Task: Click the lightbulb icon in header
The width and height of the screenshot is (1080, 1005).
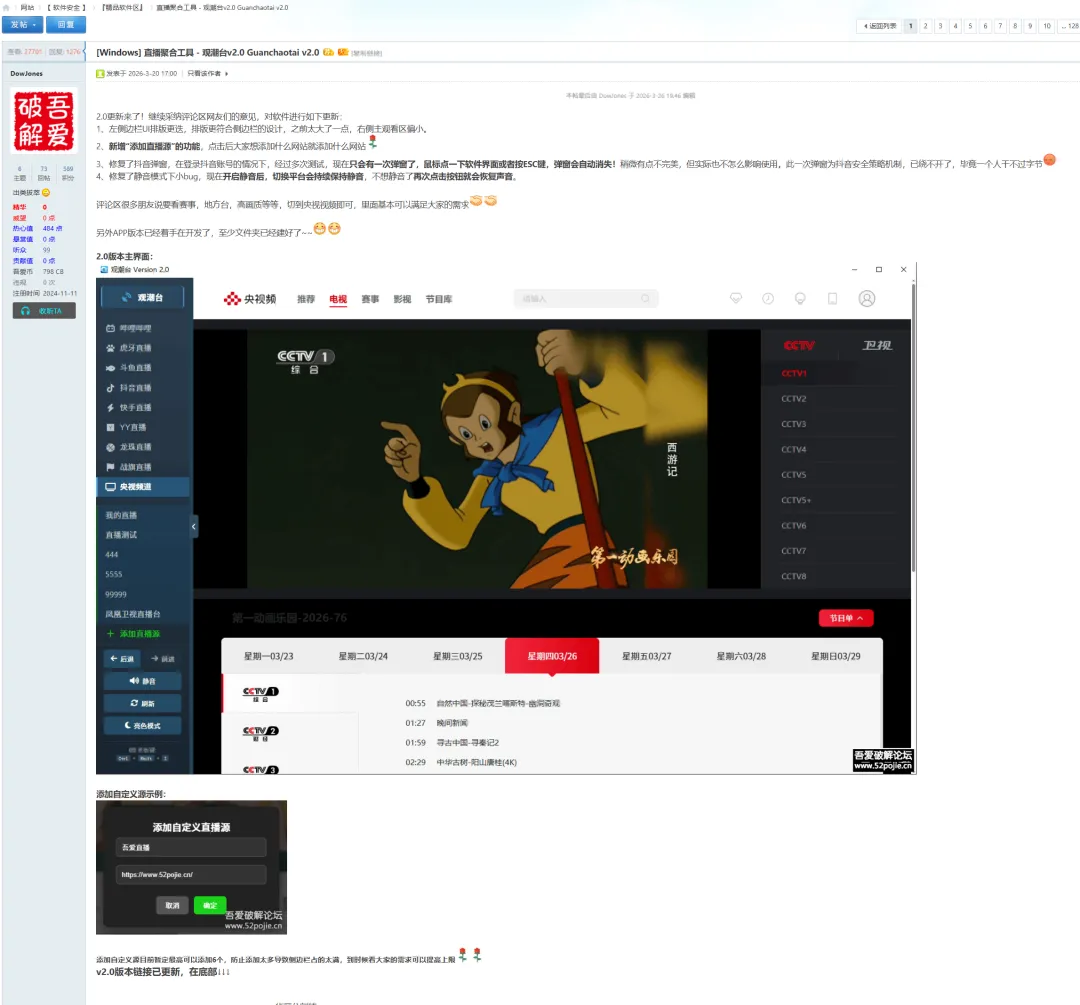Action: (x=800, y=298)
